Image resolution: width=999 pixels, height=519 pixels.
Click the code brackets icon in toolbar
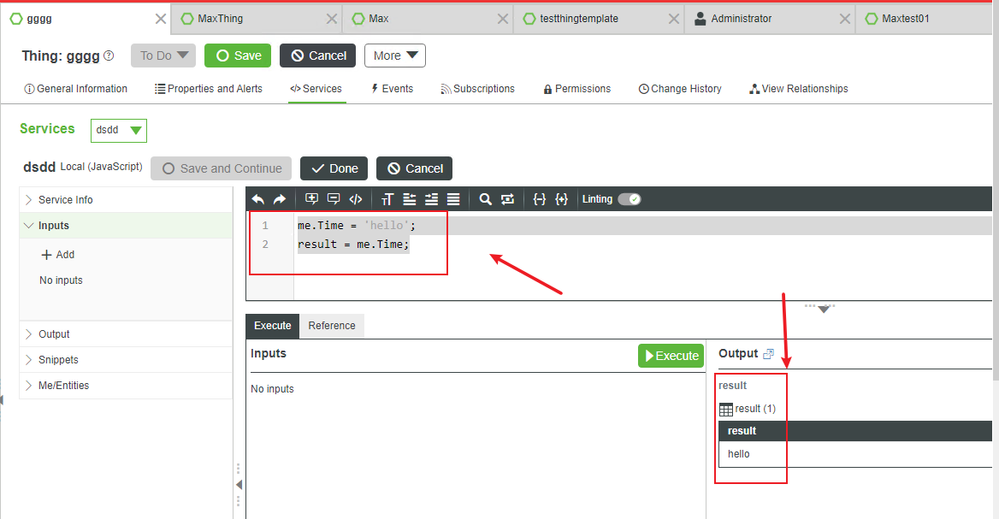pos(356,199)
